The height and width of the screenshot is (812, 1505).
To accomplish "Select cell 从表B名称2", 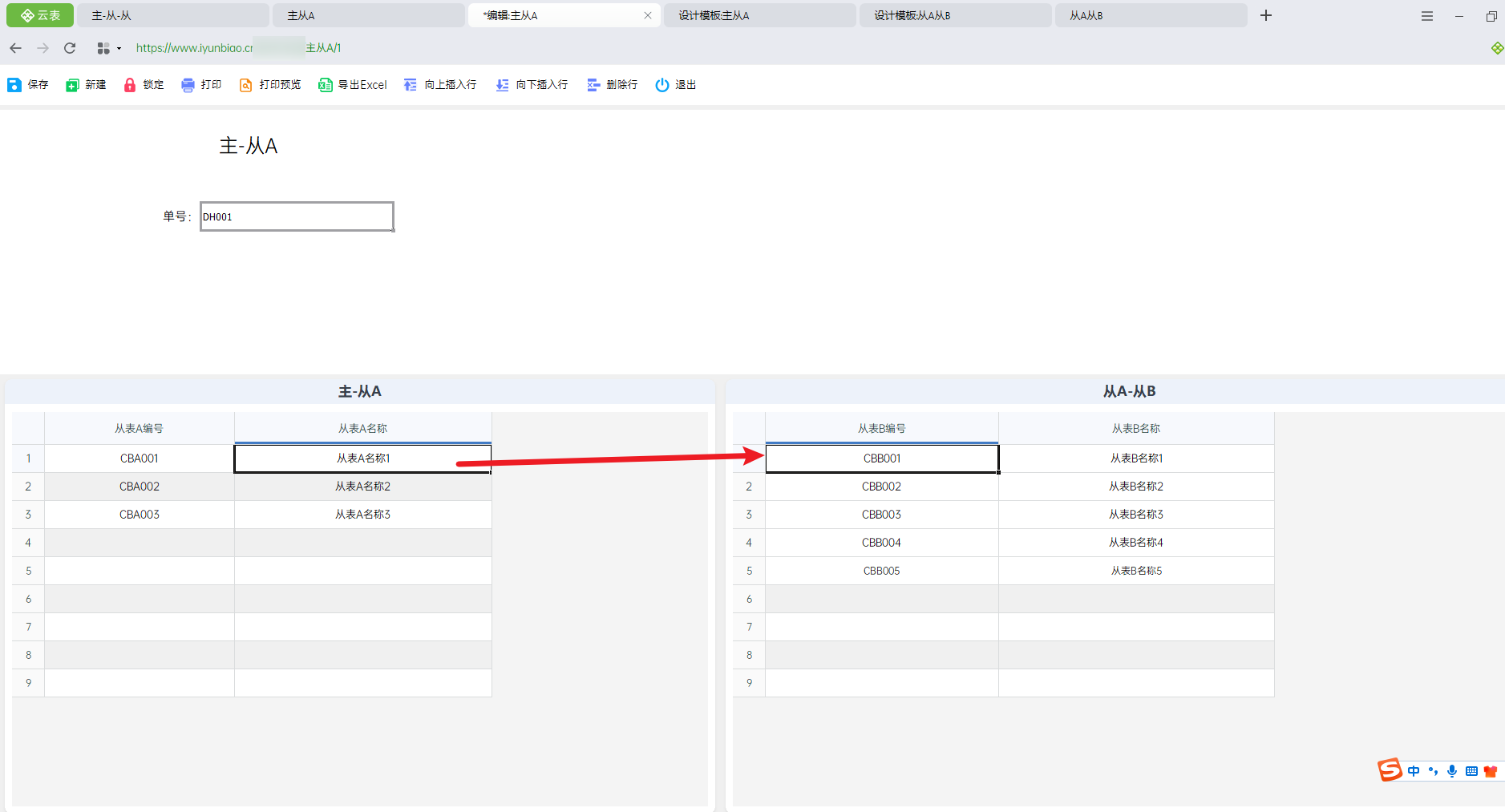I will [1136, 487].
